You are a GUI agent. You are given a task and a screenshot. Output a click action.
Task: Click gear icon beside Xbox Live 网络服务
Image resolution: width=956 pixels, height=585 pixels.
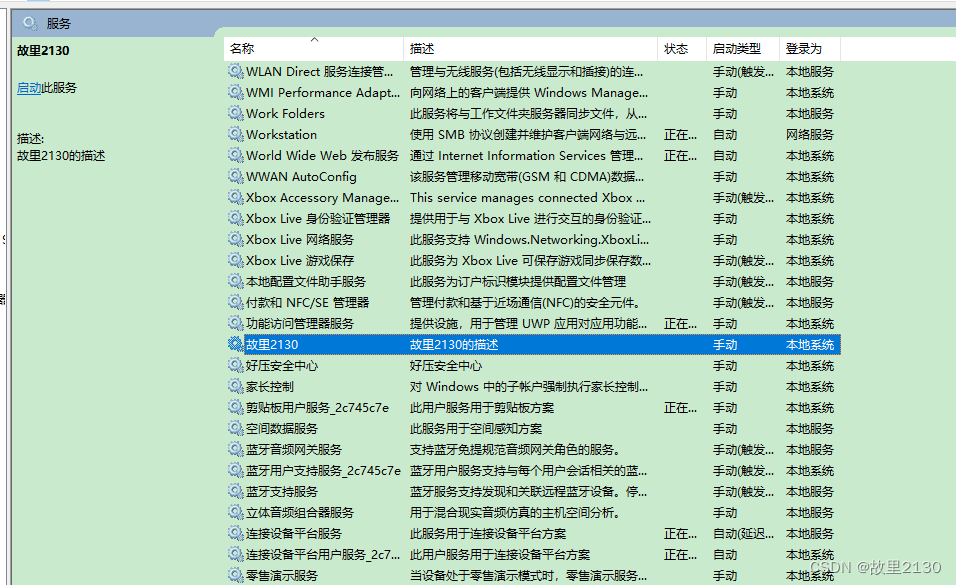click(x=236, y=240)
